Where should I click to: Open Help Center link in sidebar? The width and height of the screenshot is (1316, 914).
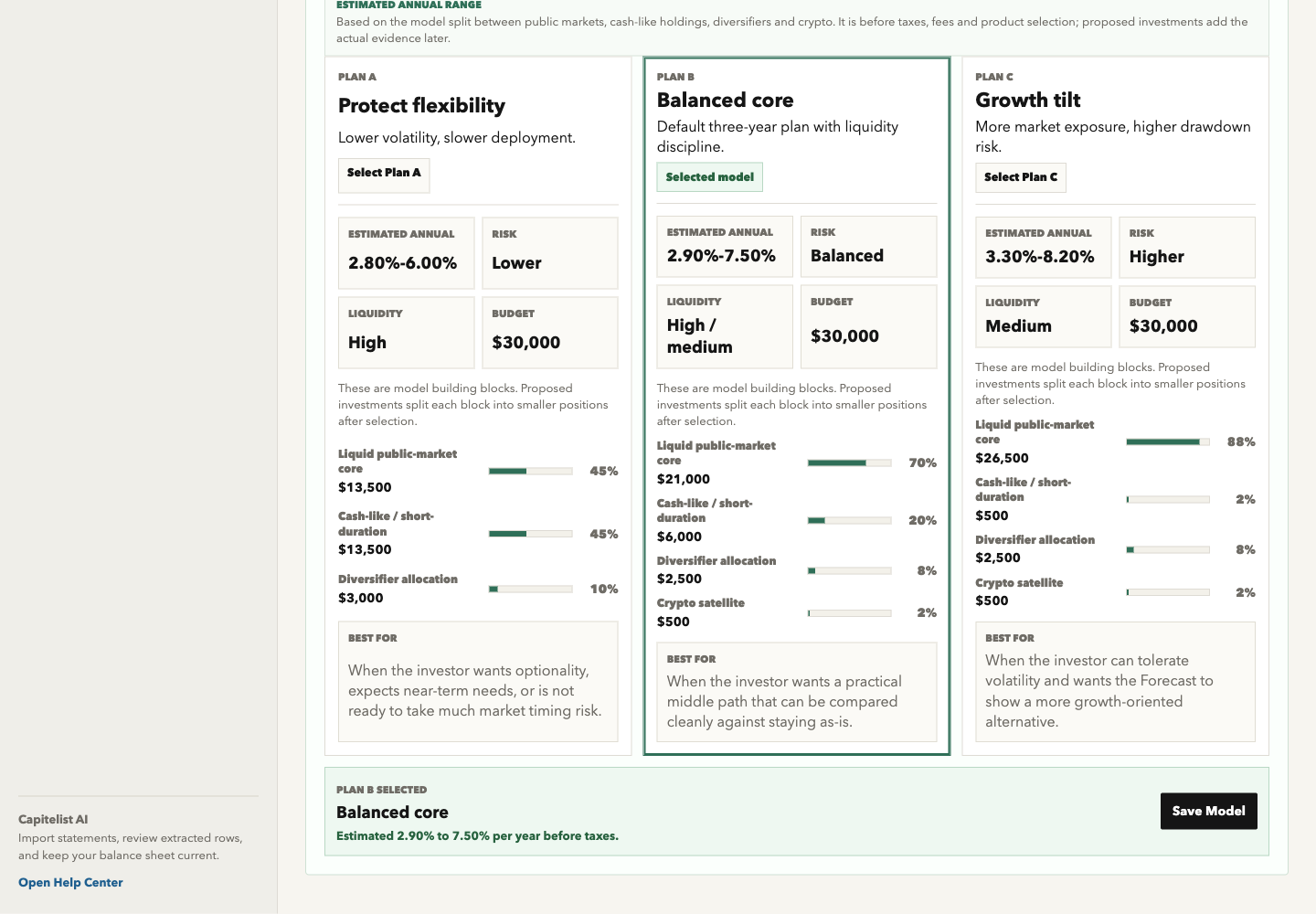pos(70,882)
